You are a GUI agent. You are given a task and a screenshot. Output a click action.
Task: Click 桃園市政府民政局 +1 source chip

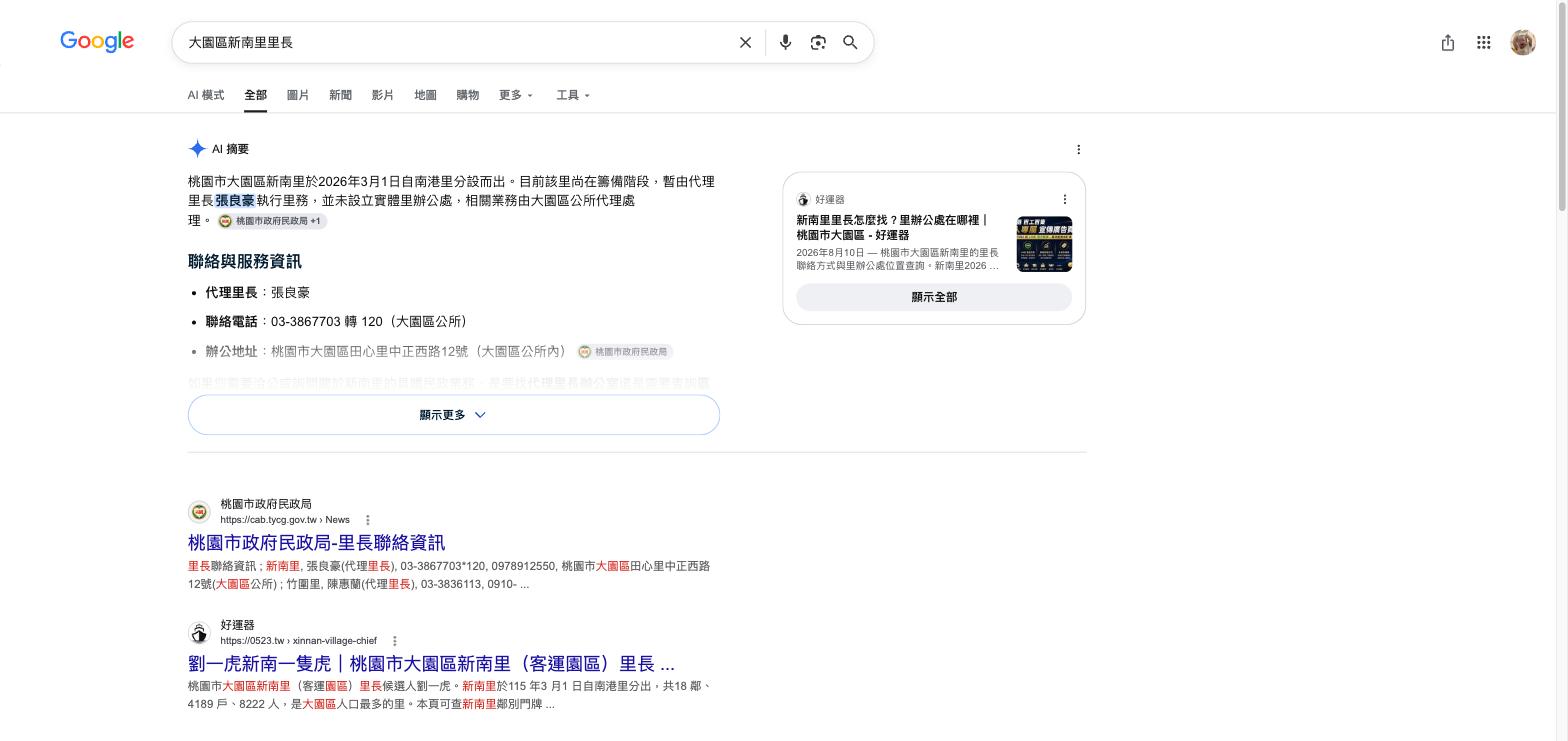(272, 221)
